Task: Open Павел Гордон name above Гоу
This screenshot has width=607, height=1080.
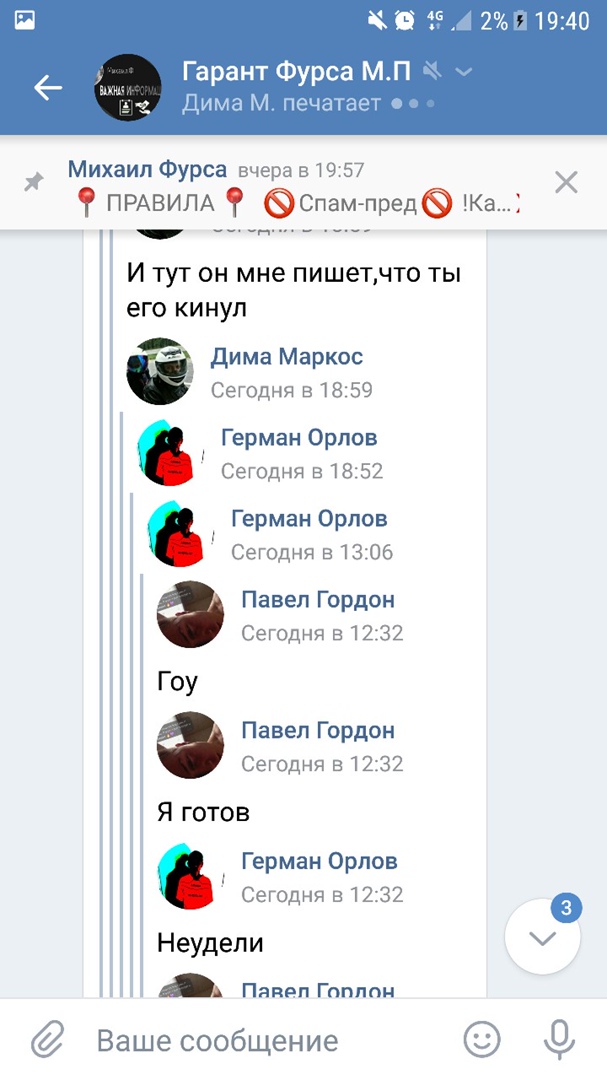Action: coord(318,599)
